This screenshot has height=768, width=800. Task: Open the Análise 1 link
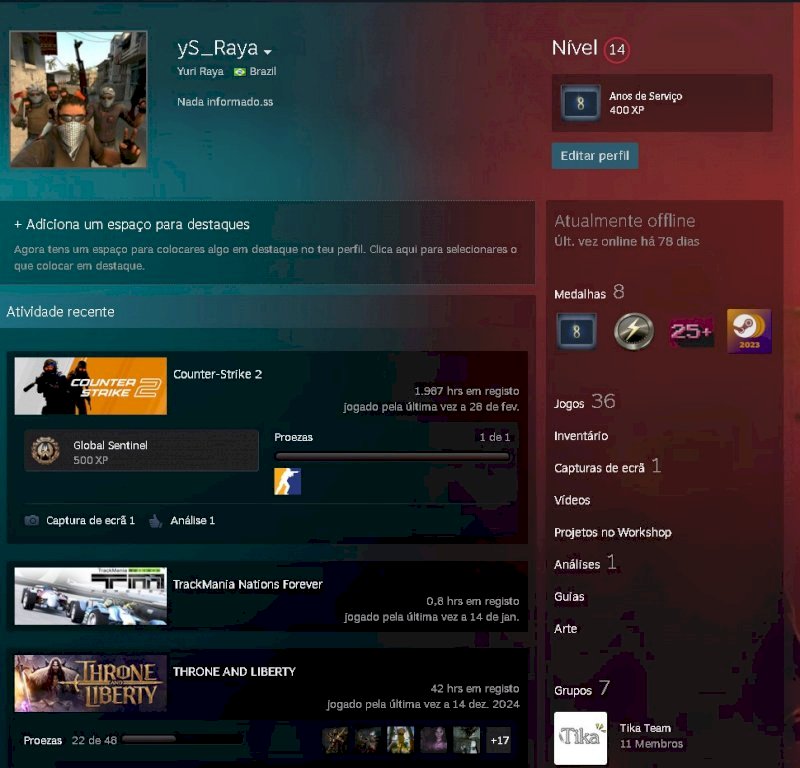(192, 521)
